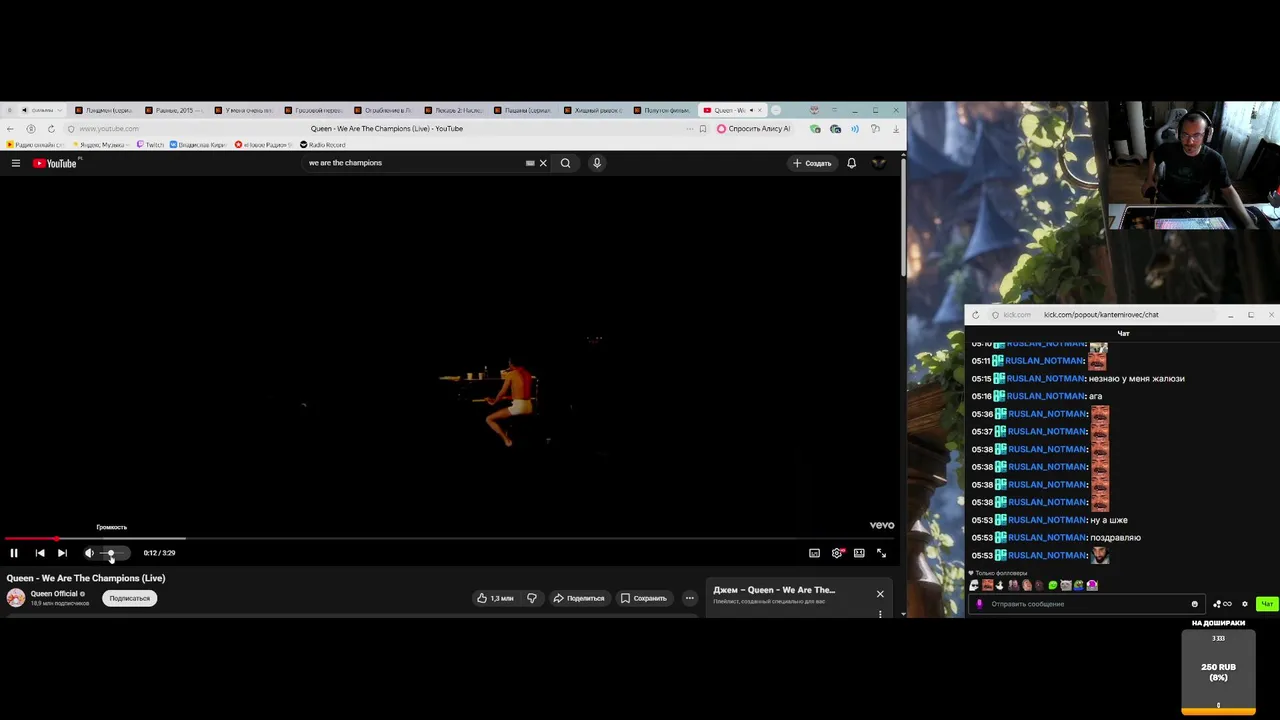Screen dimensions: 1280x720
Task: Save the video with Сохранить
Action: pos(644,598)
